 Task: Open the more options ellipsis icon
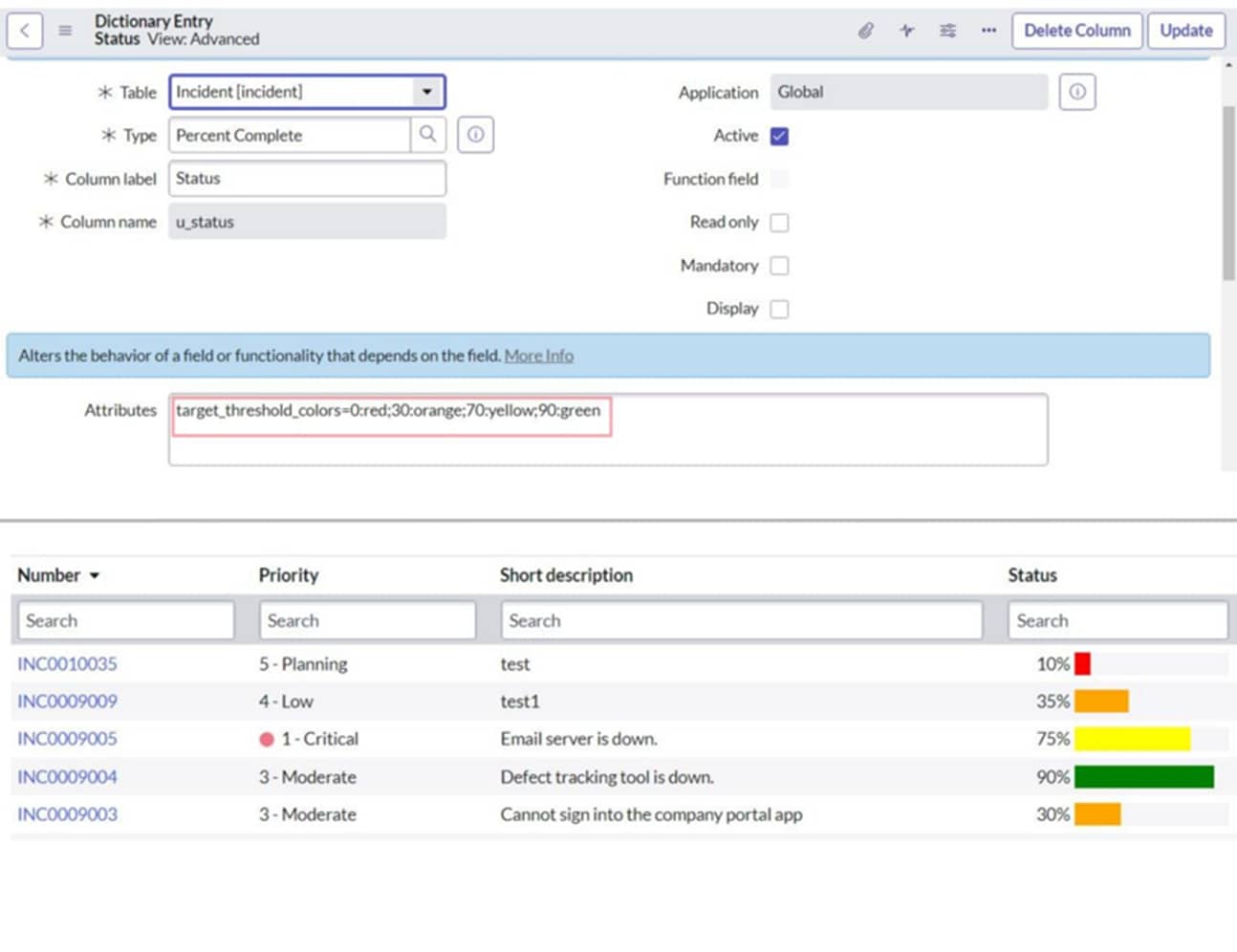coord(988,30)
